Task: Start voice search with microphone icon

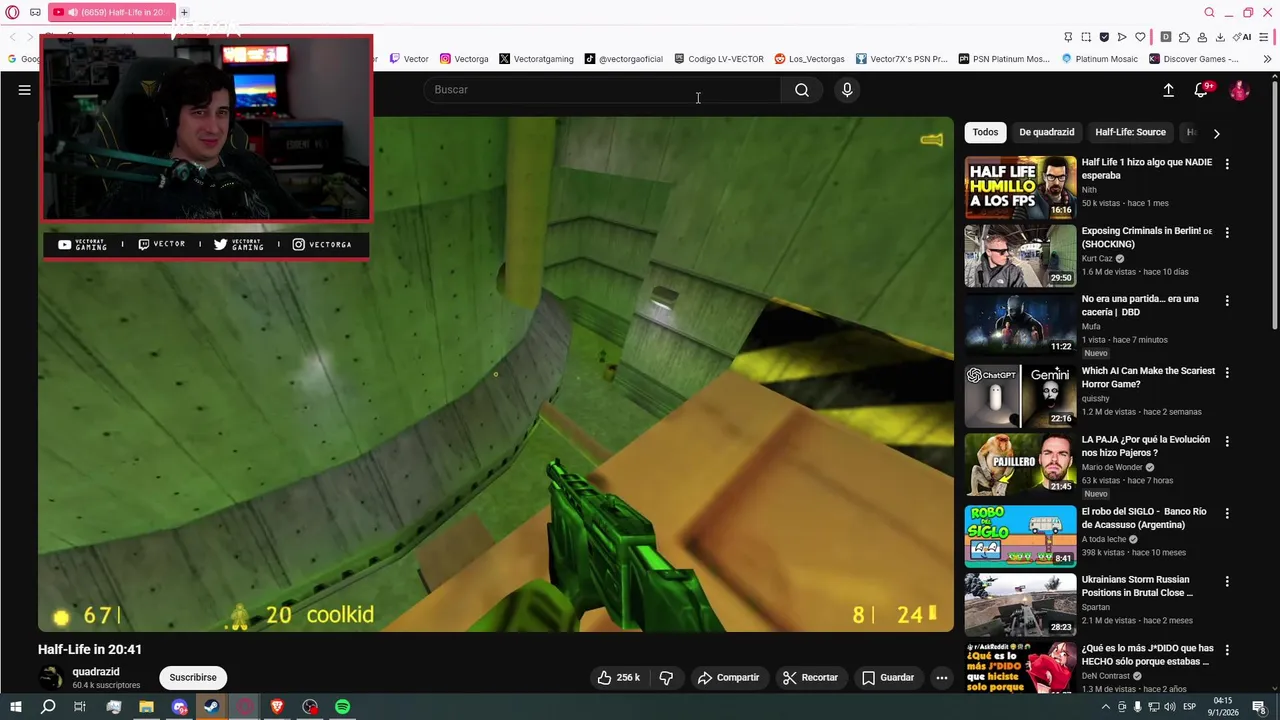Action: point(847,90)
